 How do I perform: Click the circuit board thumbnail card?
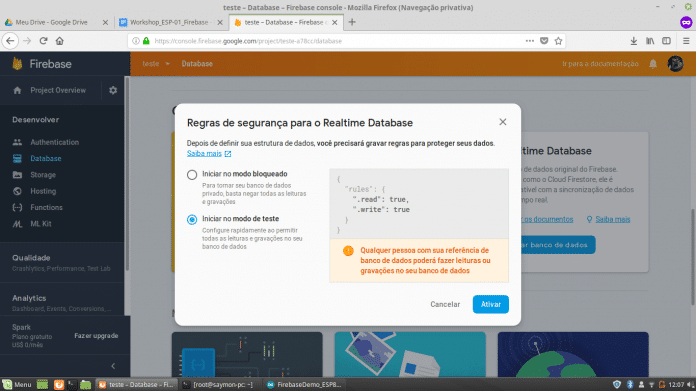pos(247,355)
